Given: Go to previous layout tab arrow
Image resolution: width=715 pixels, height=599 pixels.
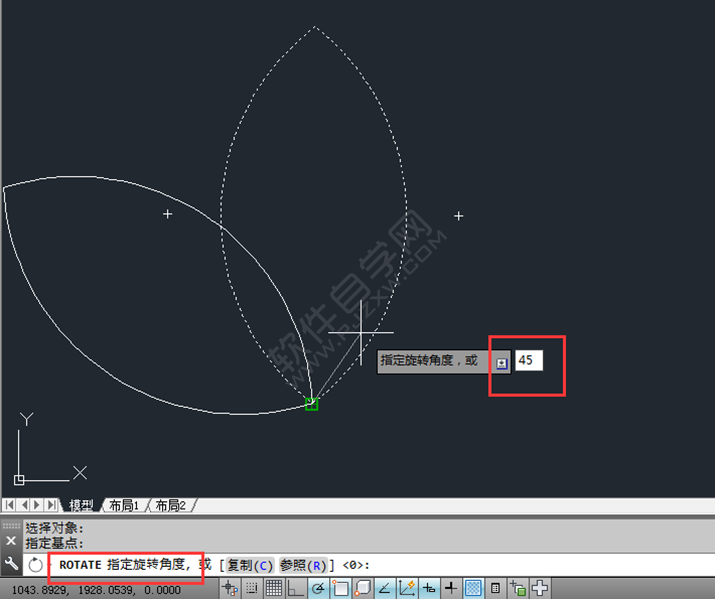Looking at the screenshot, I should pos(24,505).
